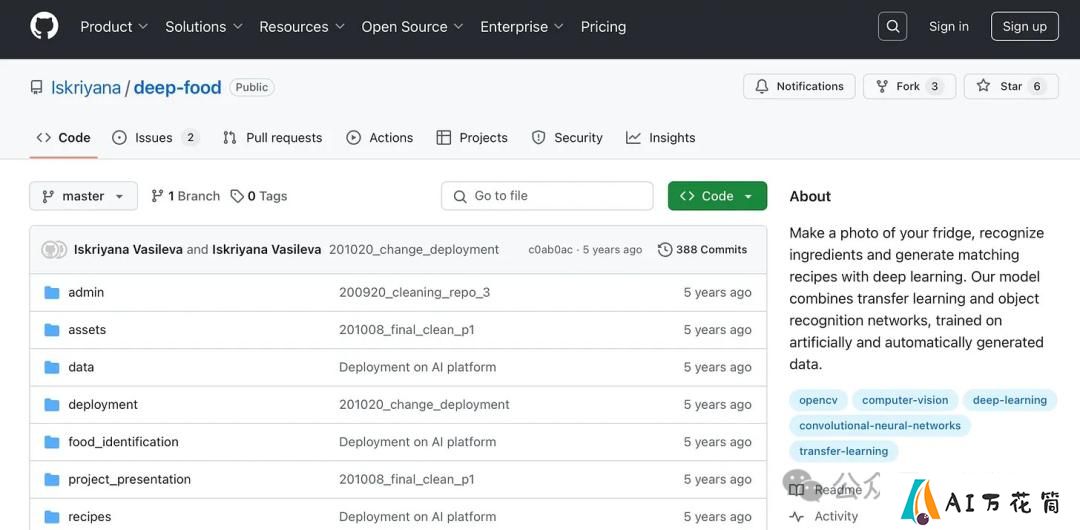The height and width of the screenshot is (530, 1080).
Task: Expand the Product menu
Action: click(x=114, y=26)
